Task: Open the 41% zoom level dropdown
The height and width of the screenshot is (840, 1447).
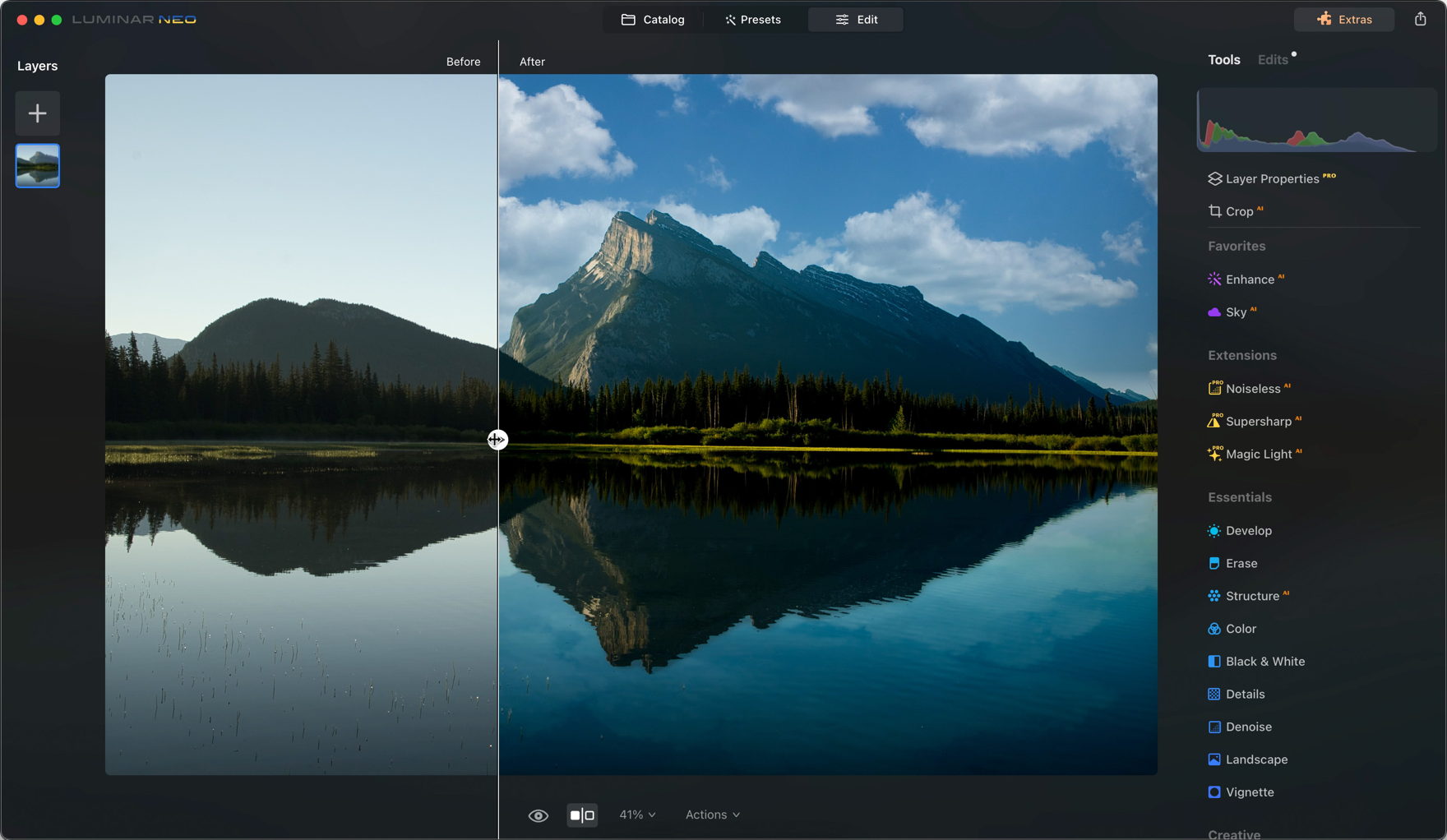Action: [x=637, y=815]
